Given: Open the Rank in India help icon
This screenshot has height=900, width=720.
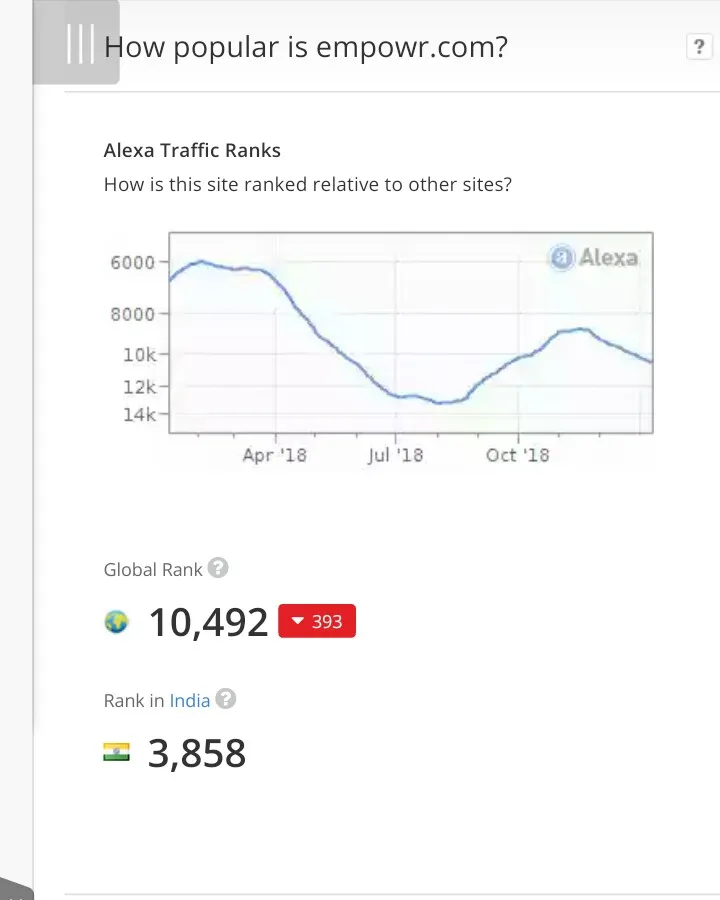Looking at the screenshot, I should pos(226,699).
